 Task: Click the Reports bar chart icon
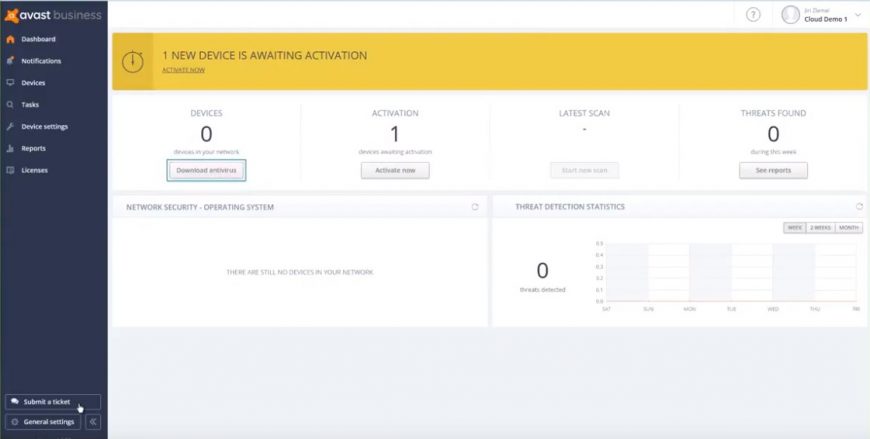click(x=10, y=148)
